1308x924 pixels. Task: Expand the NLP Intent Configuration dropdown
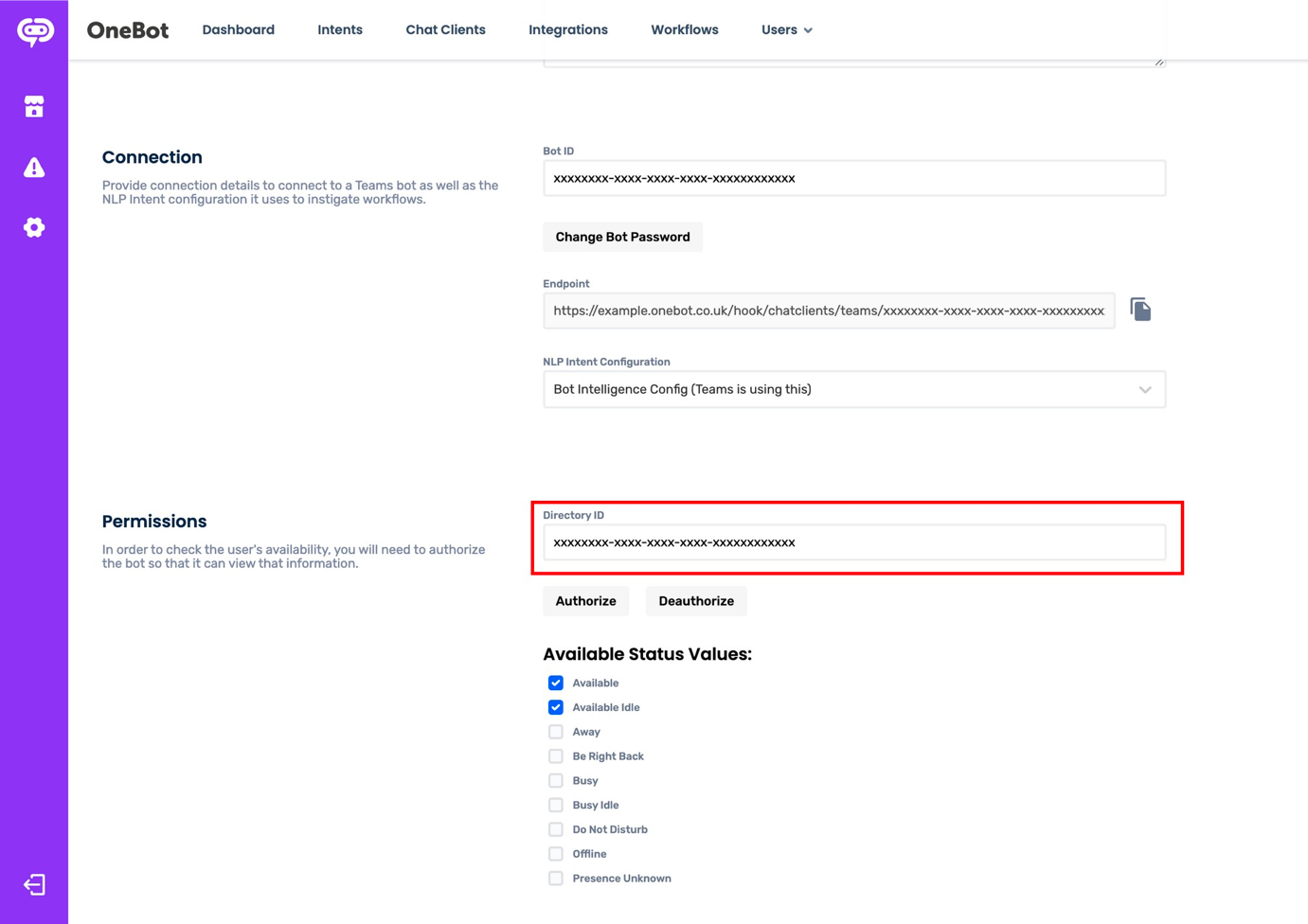tap(854, 389)
